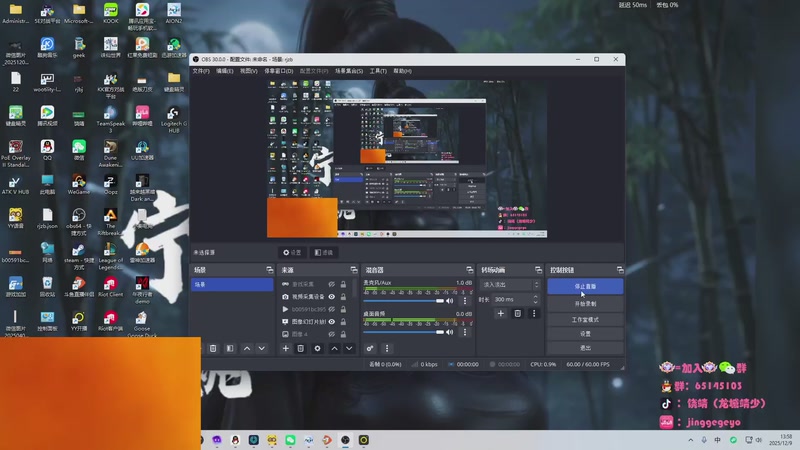Pop out the 控制按钮 dock panel

point(620,270)
